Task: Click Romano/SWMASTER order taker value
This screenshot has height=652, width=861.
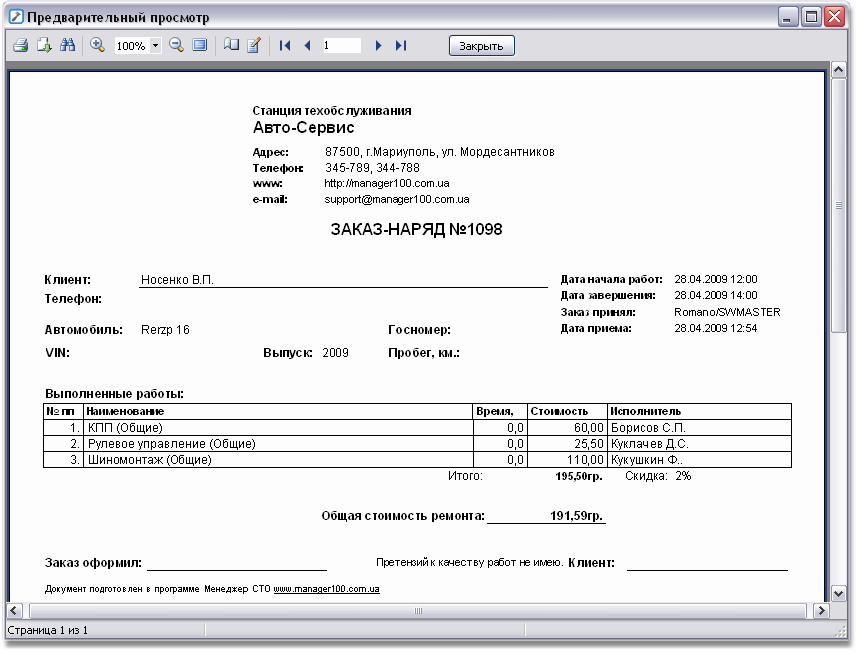Action: (727, 312)
